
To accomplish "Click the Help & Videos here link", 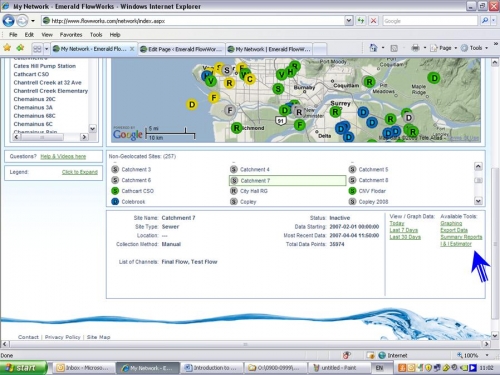I will pyautogui.click(x=63, y=156).
